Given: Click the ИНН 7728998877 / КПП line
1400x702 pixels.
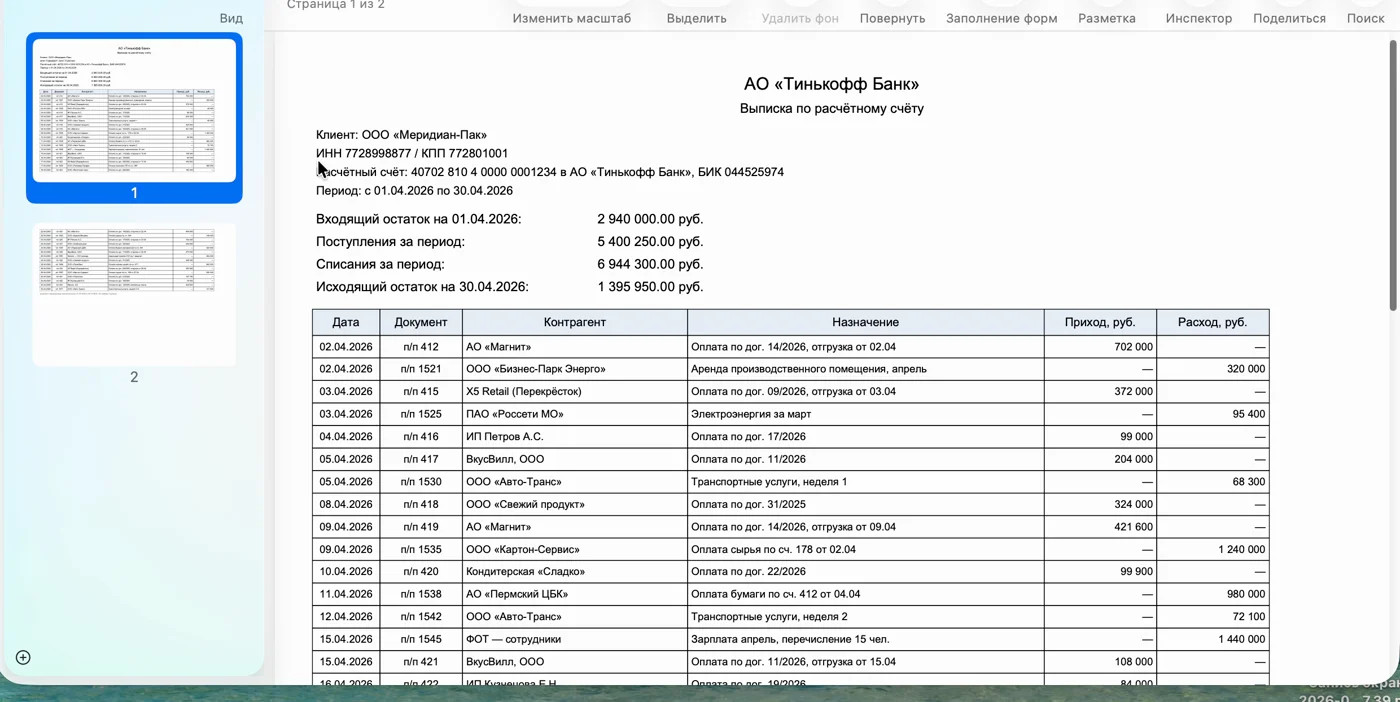Looking at the screenshot, I should click(x=412, y=153).
